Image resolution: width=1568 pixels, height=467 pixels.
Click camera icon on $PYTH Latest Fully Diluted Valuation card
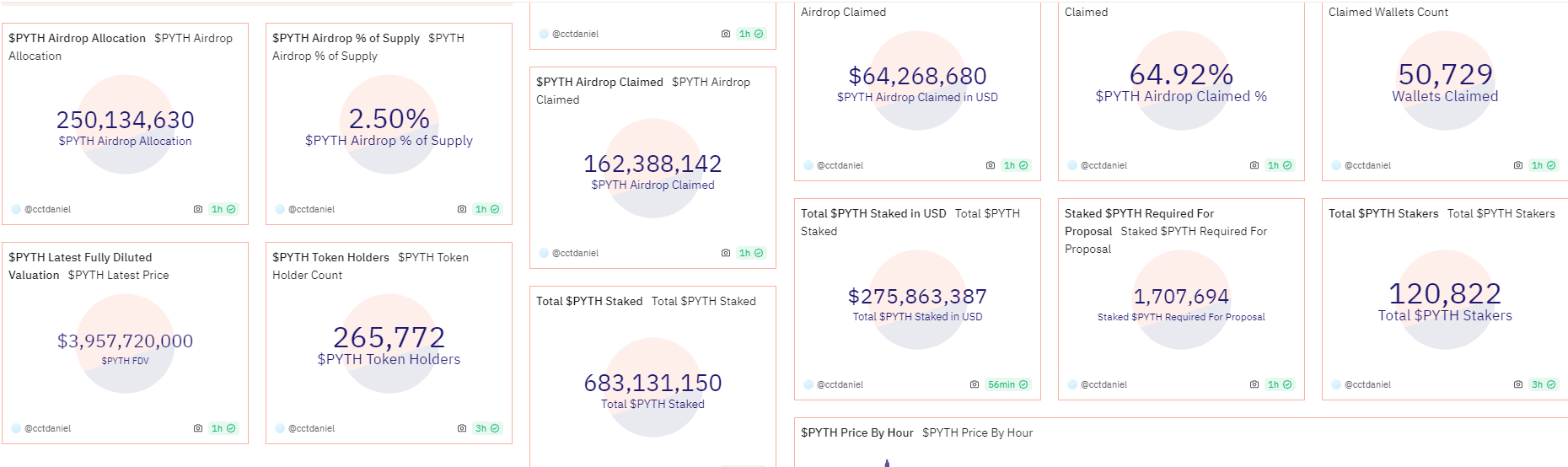point(198,428)
